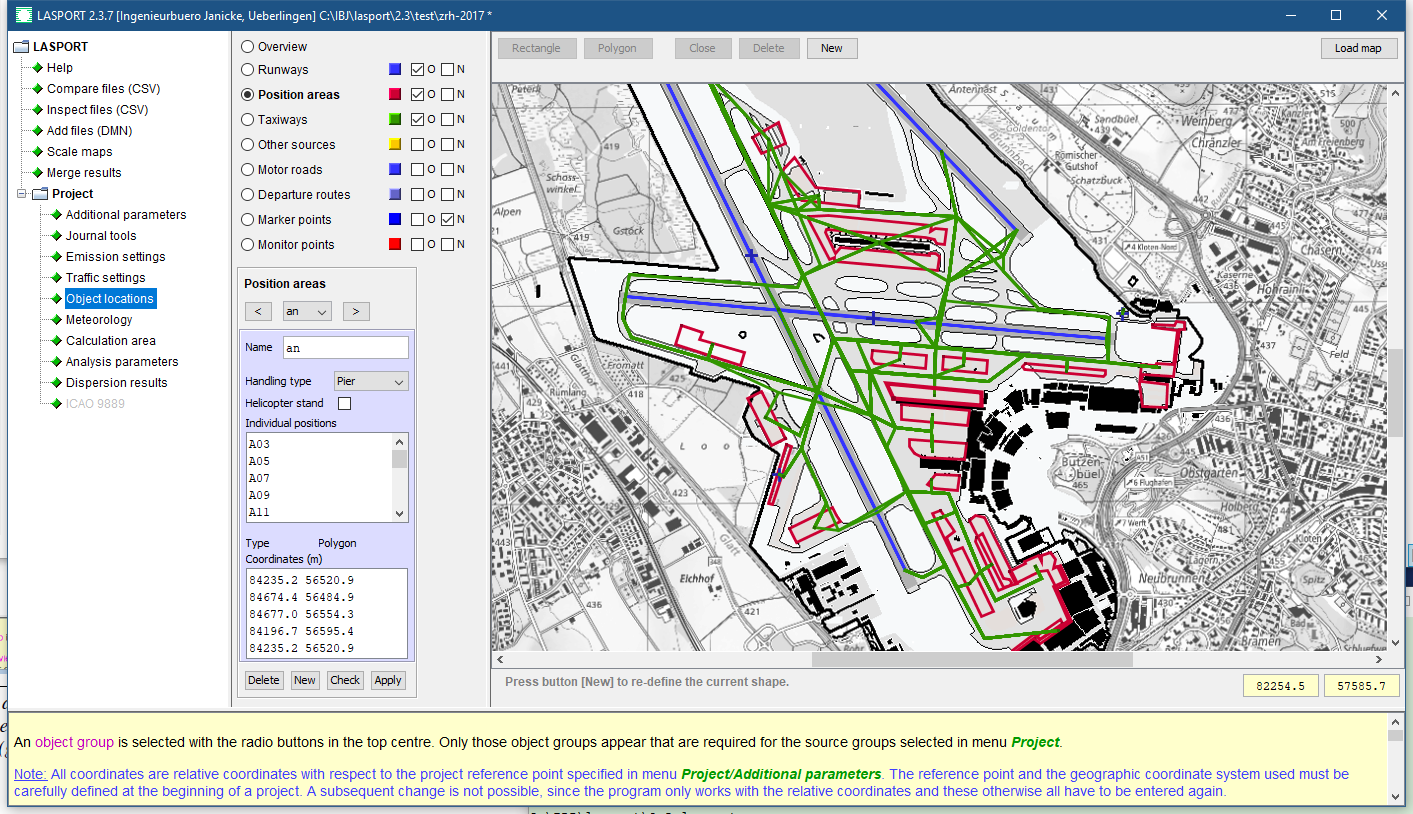Click the diamond icon next to Scale maps
This screenshot has width=1413, height=814.
tap(37, 152)
